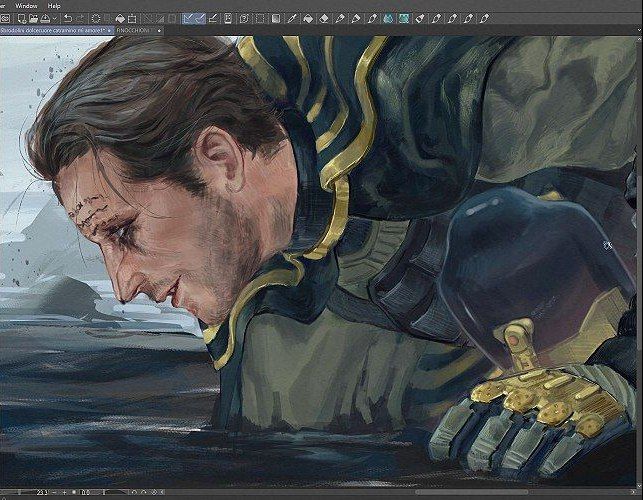Select the last pen icon in command bar
The height and width of the screenshot is (500, 643).
pos(484,18)
